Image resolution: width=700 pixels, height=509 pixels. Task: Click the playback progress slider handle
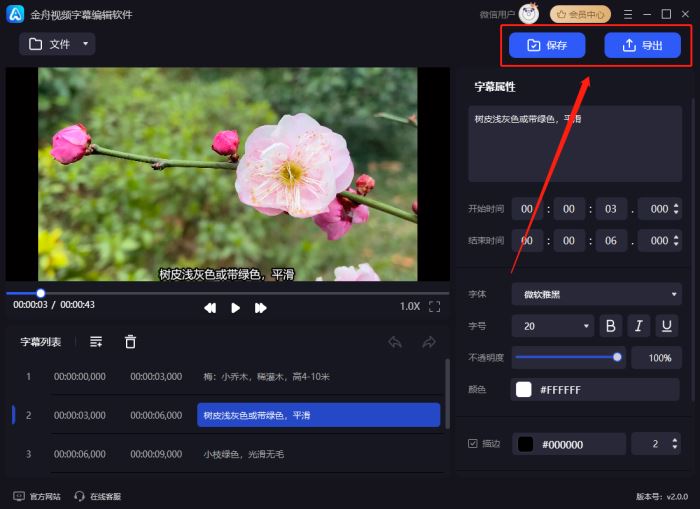click(x=41, y=293)
